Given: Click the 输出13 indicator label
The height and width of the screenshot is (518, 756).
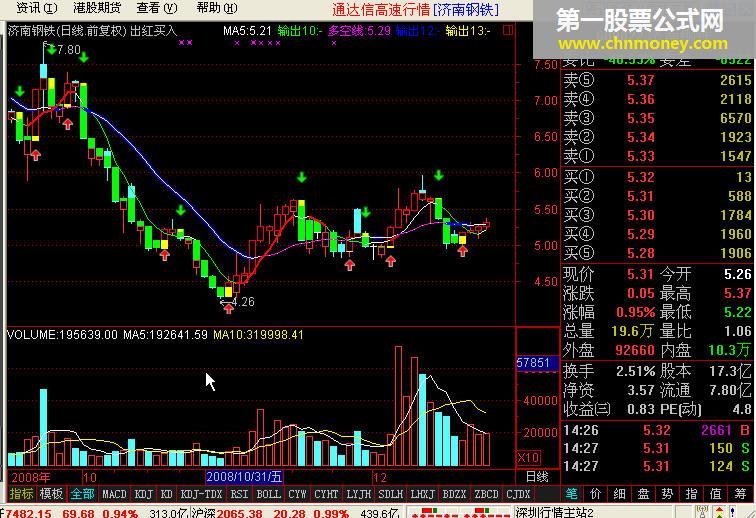Looking at the screenshot, I should click(468, 31).
